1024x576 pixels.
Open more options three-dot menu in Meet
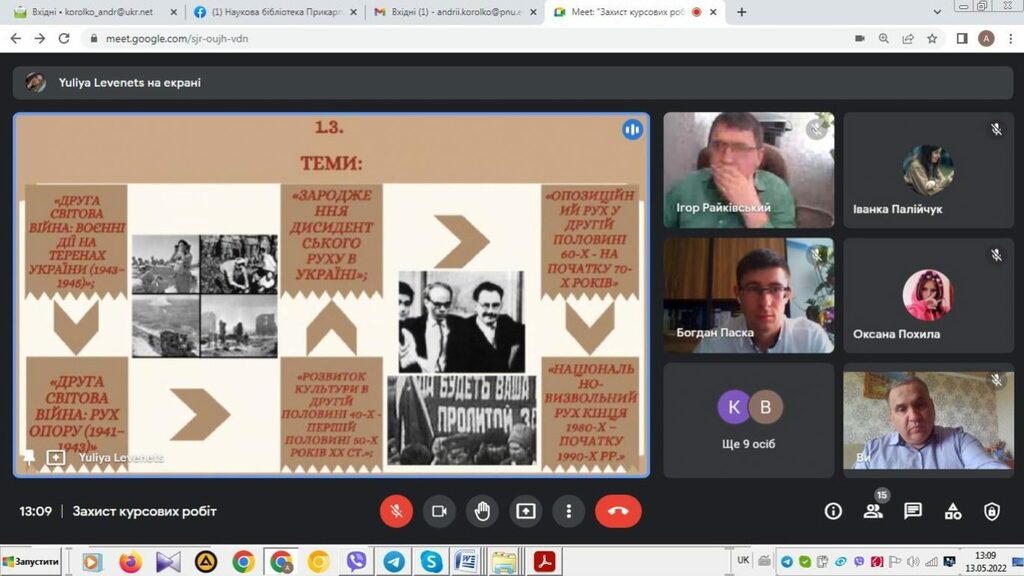(x=568, y=511)
